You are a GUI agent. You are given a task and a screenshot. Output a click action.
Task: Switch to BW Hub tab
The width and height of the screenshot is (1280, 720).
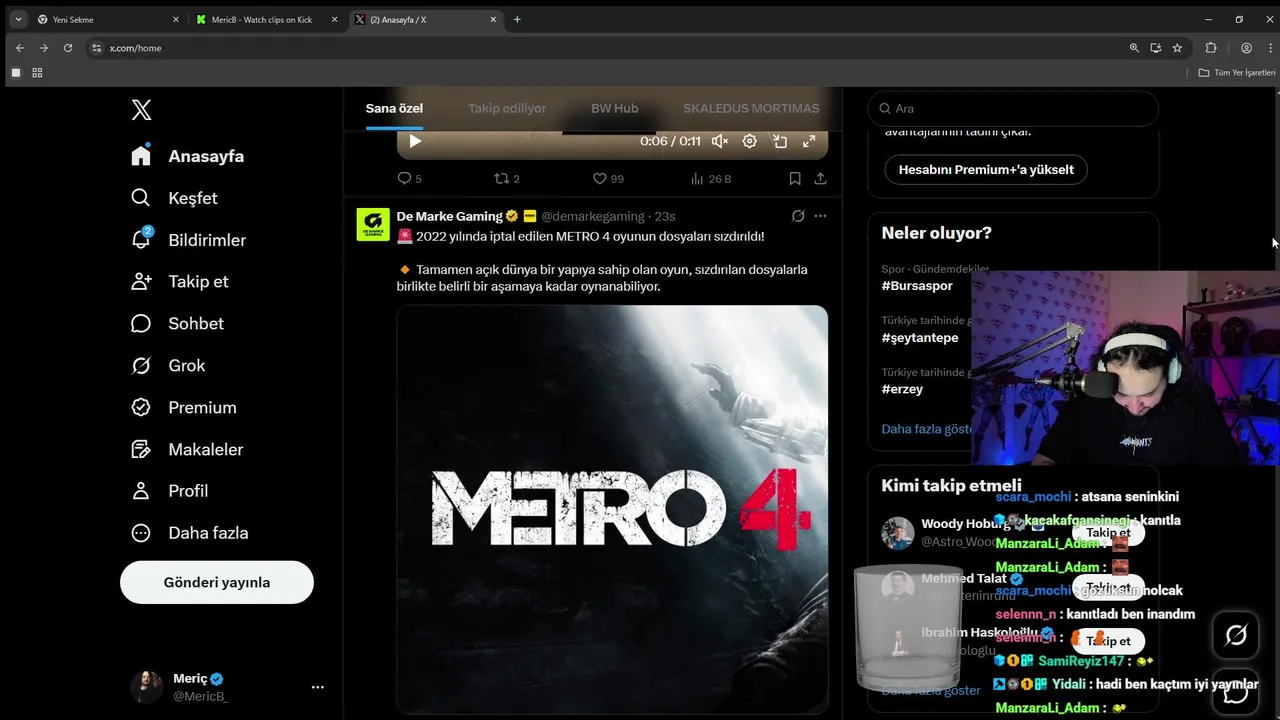(x=614, y=108)
